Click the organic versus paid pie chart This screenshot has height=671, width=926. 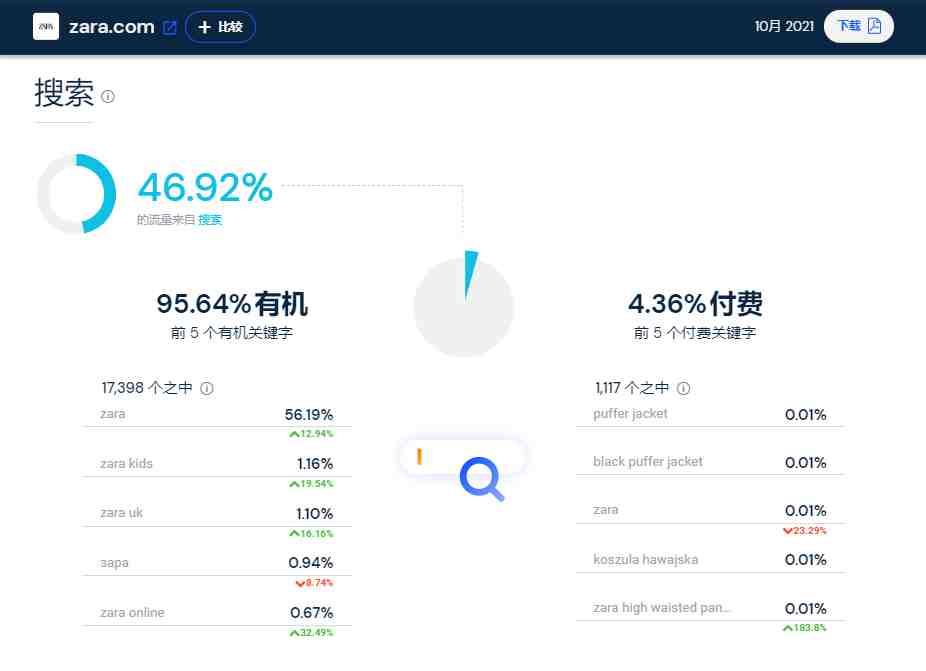click(464, 306)
